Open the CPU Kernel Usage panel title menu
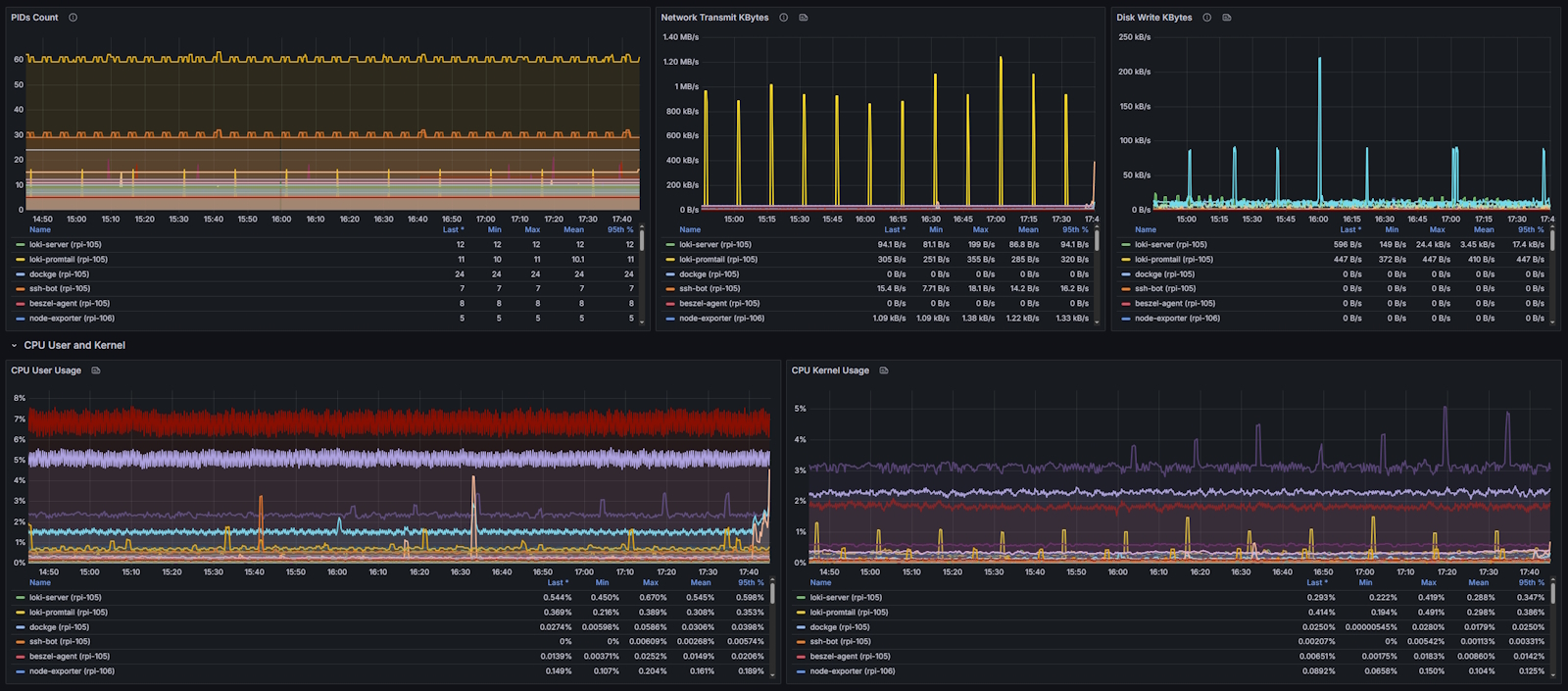This screenshot has height=691, width=1568. click(x=830, y=370)
